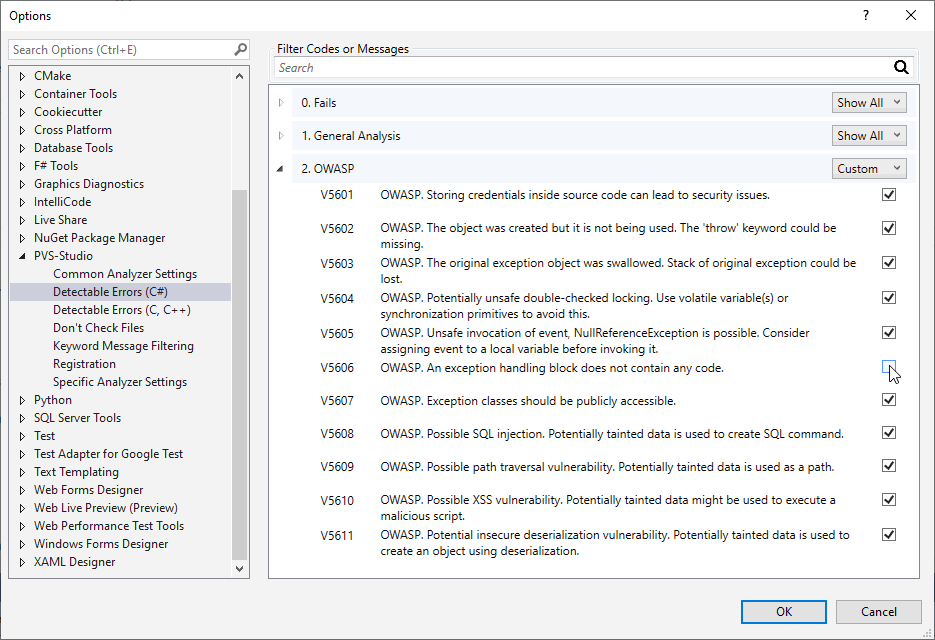Enable V5606 empty exception block checkbox
This screenshot has height=640, width=935.
(x=888, y=367)
